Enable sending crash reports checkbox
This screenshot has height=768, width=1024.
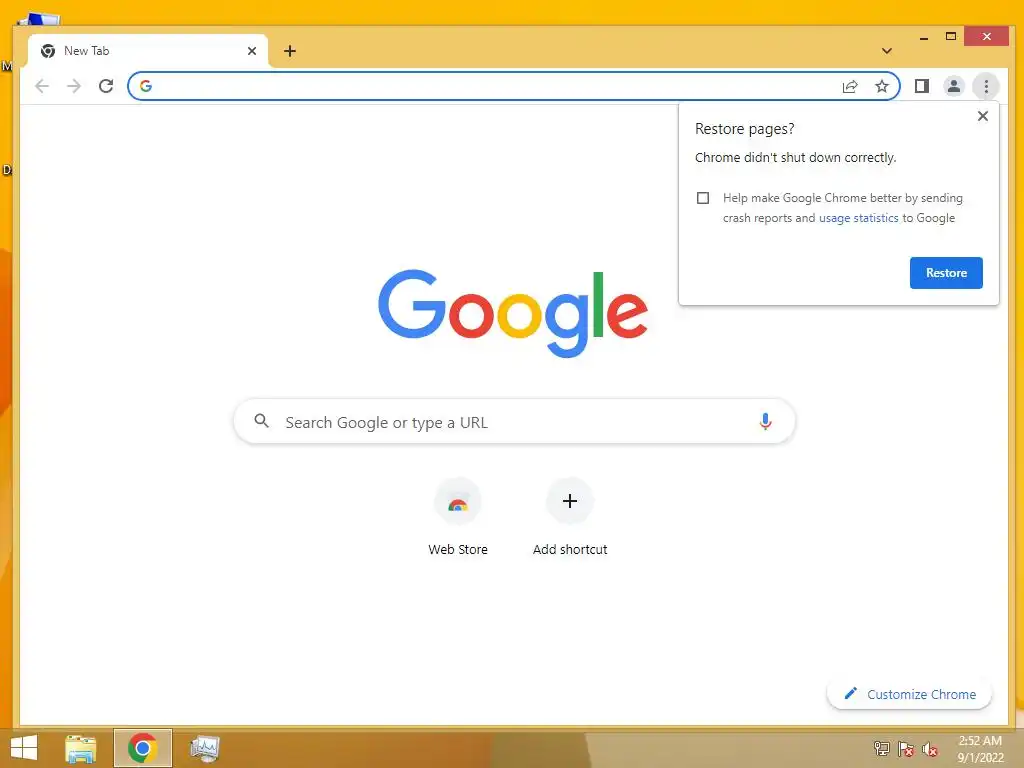point(703,198)
